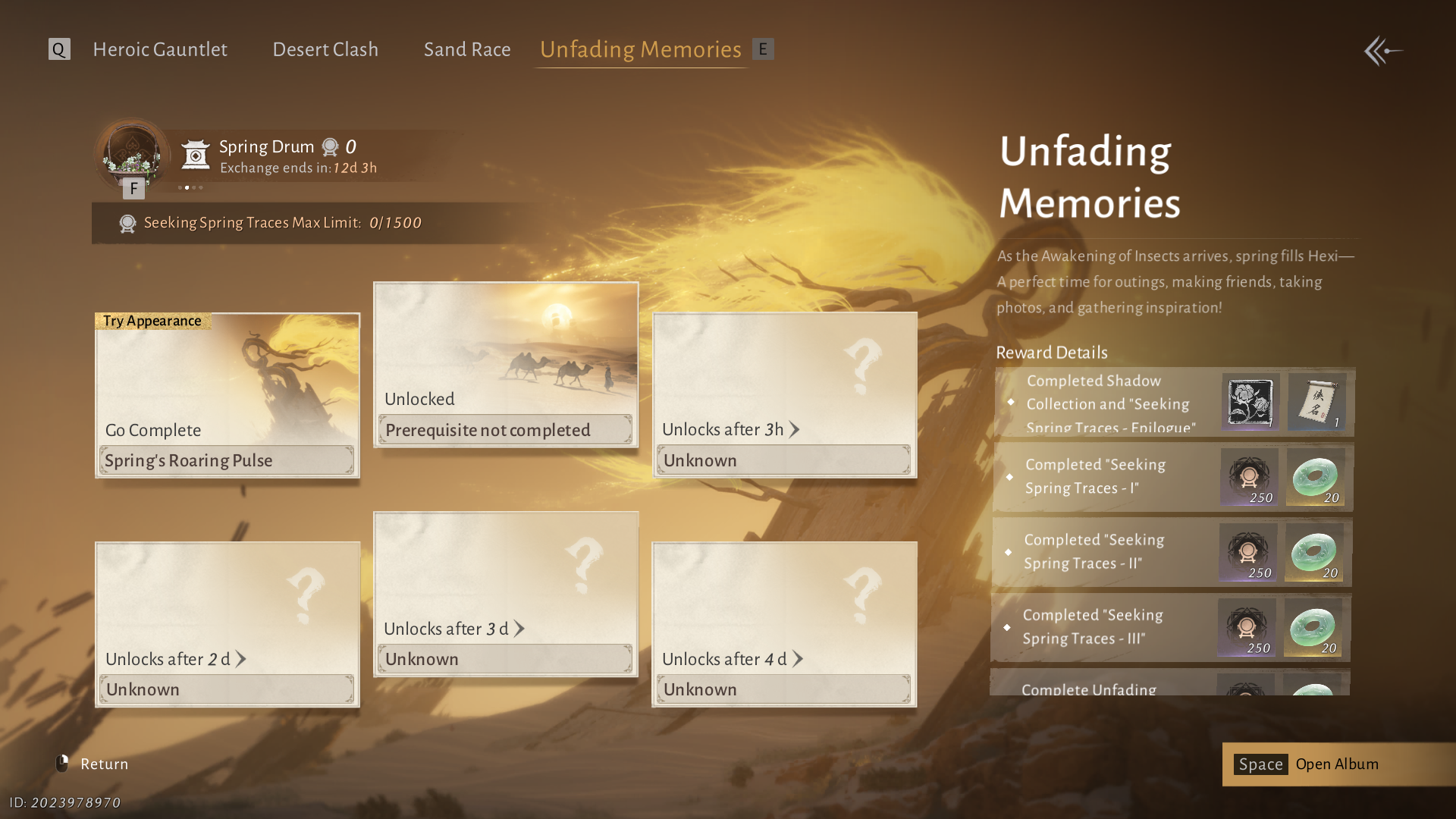1456x819 pixels.
Task: Expand the 'Unlocks after 3h' chevron
Action: [x=795, y=430]
